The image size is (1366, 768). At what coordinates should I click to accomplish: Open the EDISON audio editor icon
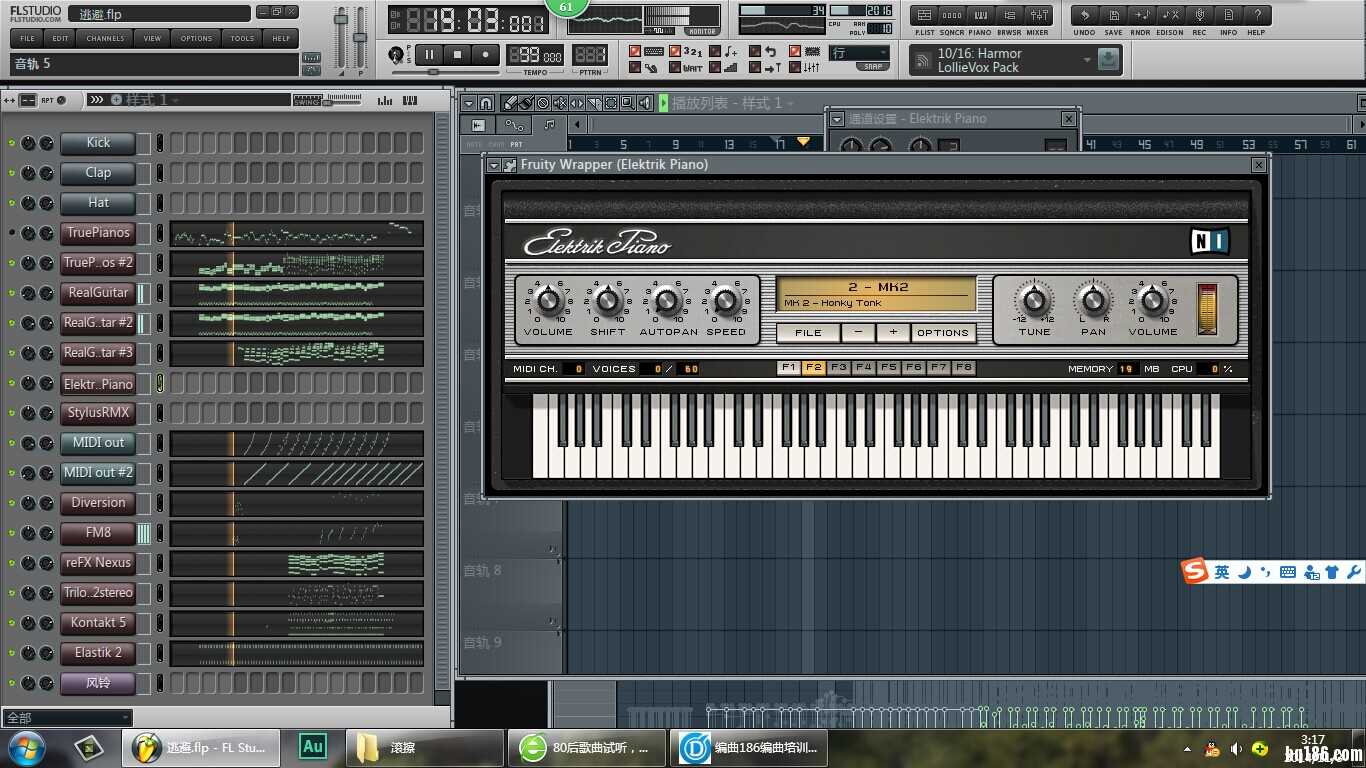pyautogui.click(x=1171, y=15)
